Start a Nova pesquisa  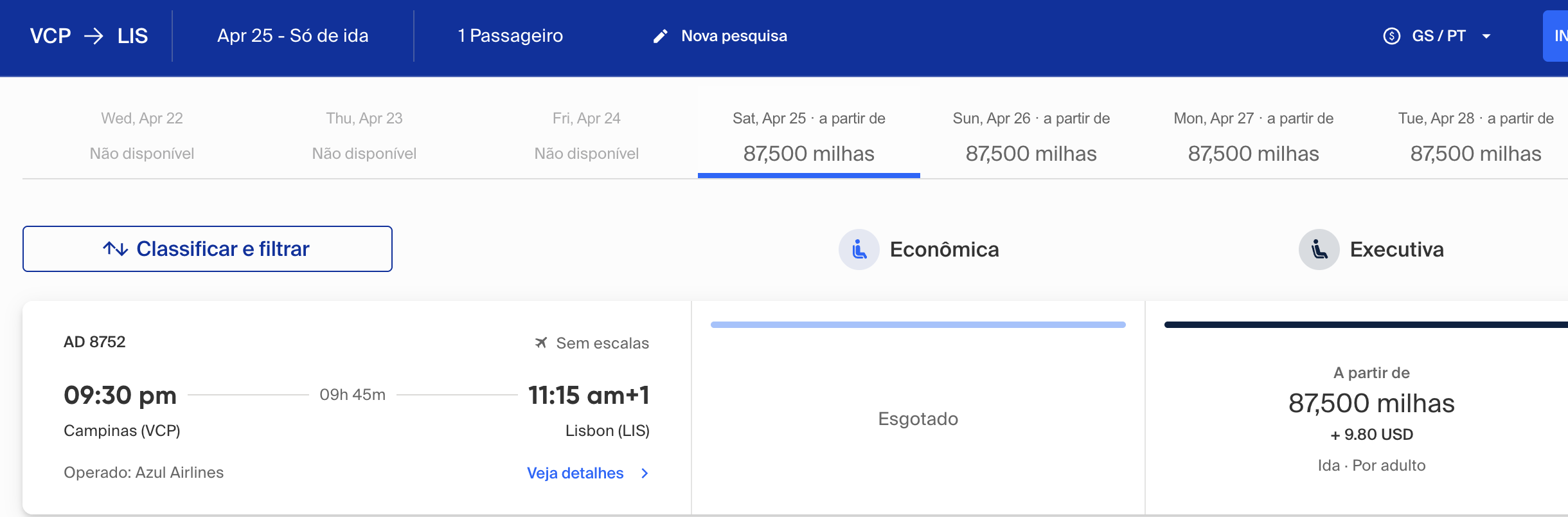coord(734,36)
